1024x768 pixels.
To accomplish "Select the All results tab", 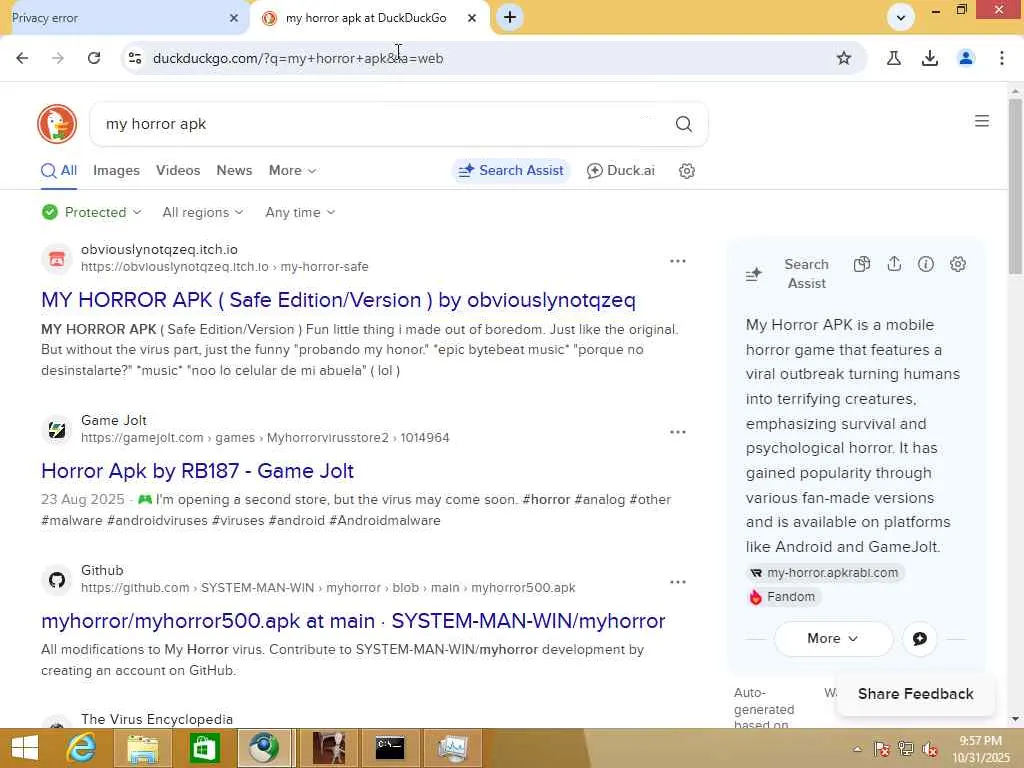I will (x=59, y=170).
